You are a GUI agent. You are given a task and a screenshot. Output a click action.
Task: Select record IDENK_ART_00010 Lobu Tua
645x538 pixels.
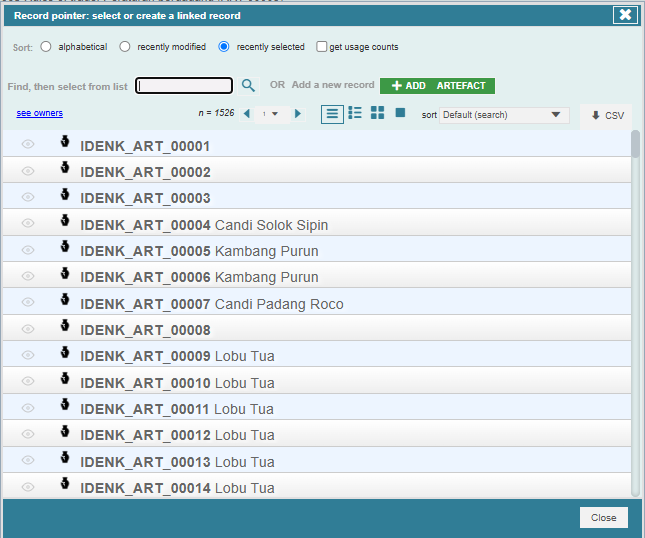pyautogui.click(x=317, y=380)
